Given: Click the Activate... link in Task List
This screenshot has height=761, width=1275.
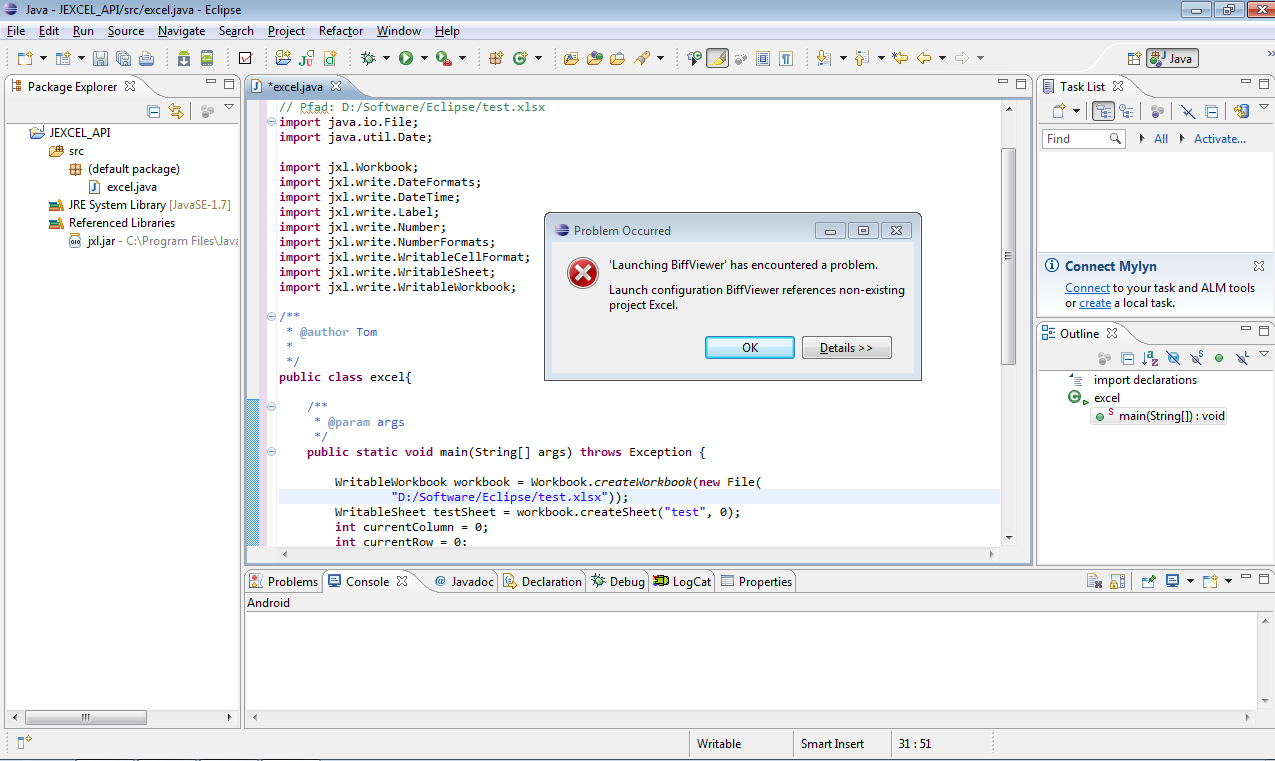Looking at the screenshot, I should point(1220,139).
